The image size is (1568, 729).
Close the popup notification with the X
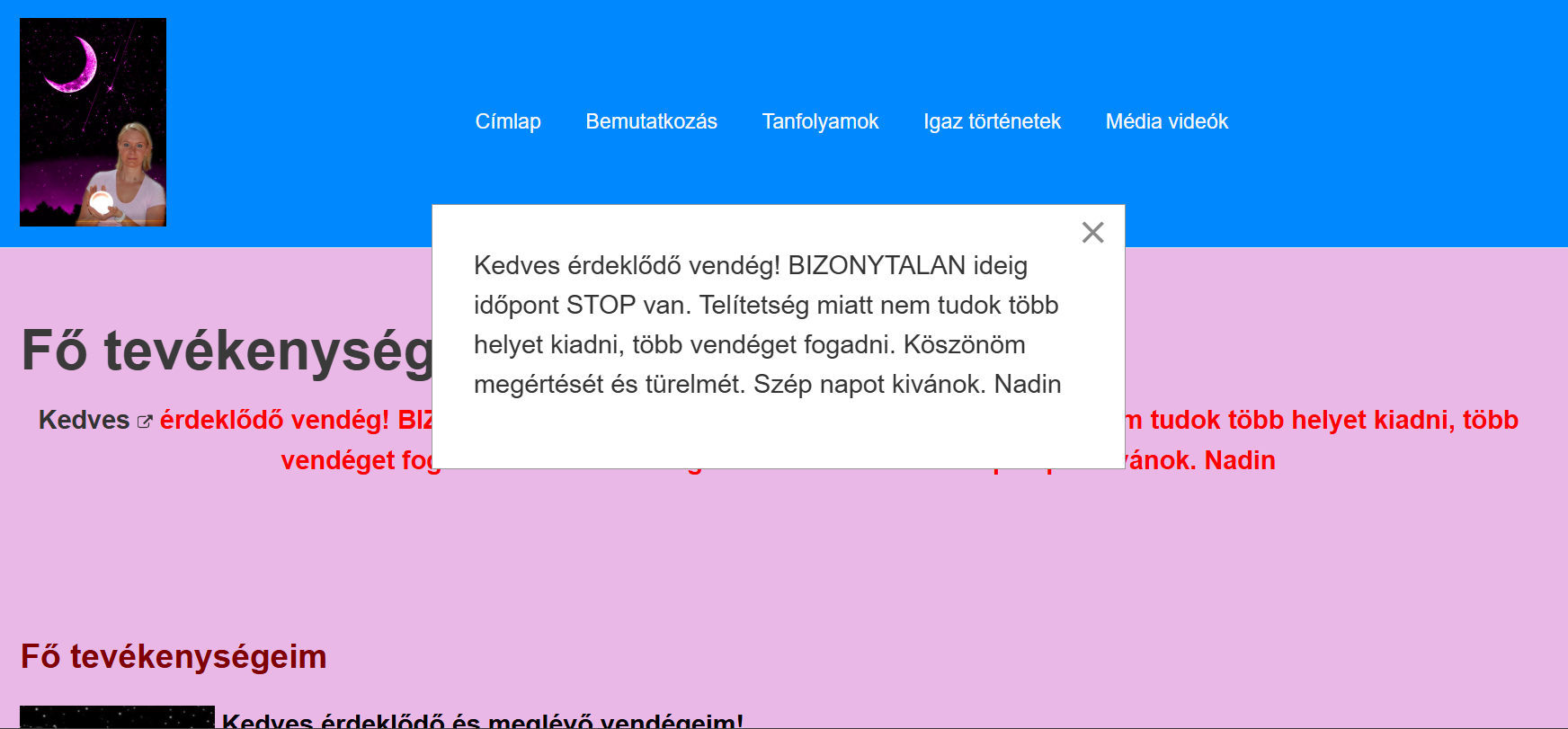1092,233
